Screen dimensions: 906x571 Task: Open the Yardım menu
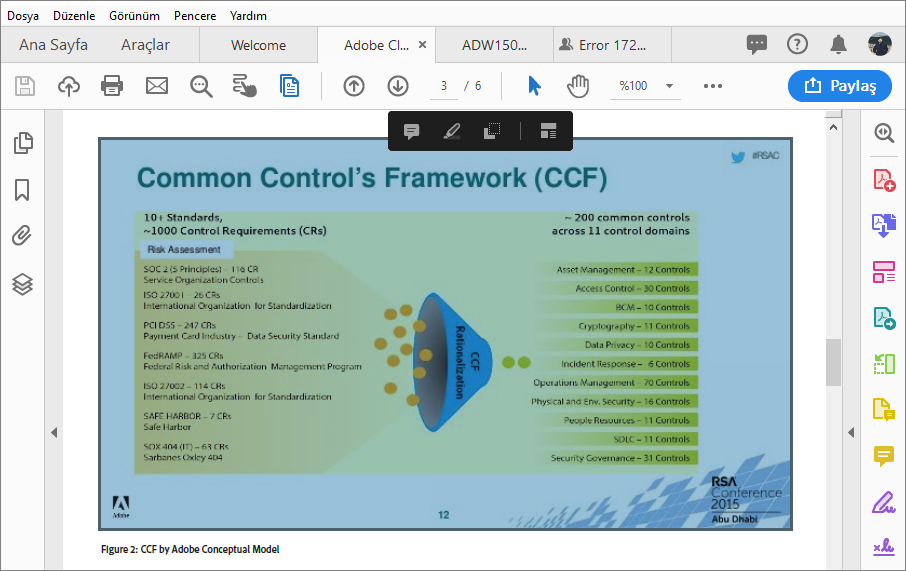248,16
